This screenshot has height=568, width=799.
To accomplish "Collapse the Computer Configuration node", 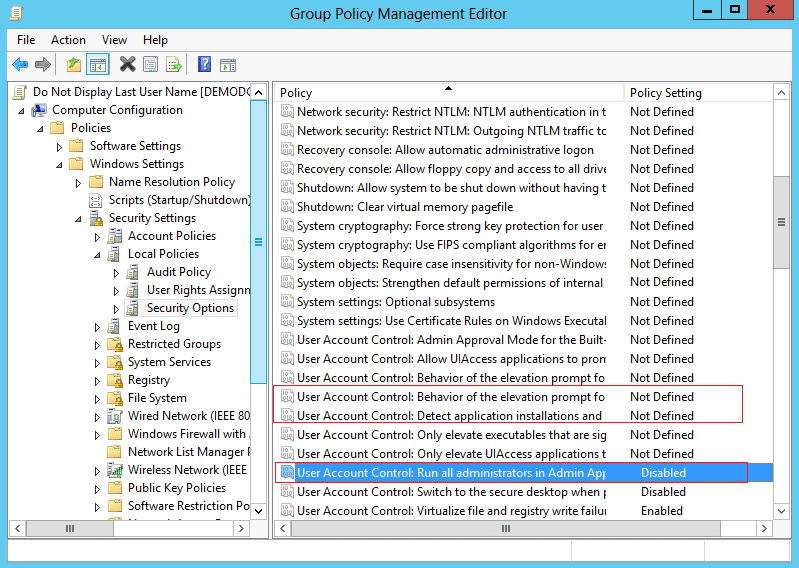I will tap(21, 111).
